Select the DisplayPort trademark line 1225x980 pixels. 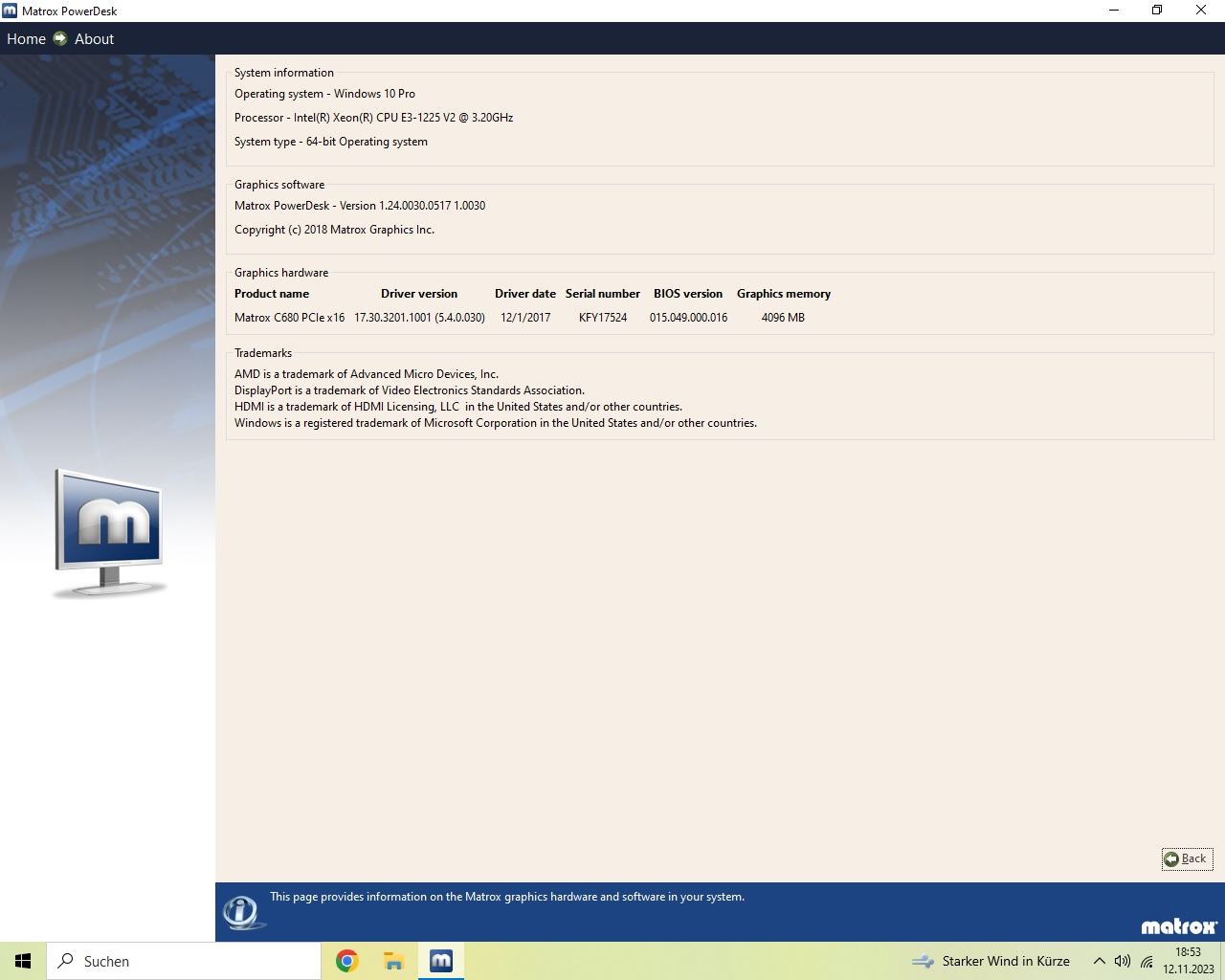click(410, 390)
